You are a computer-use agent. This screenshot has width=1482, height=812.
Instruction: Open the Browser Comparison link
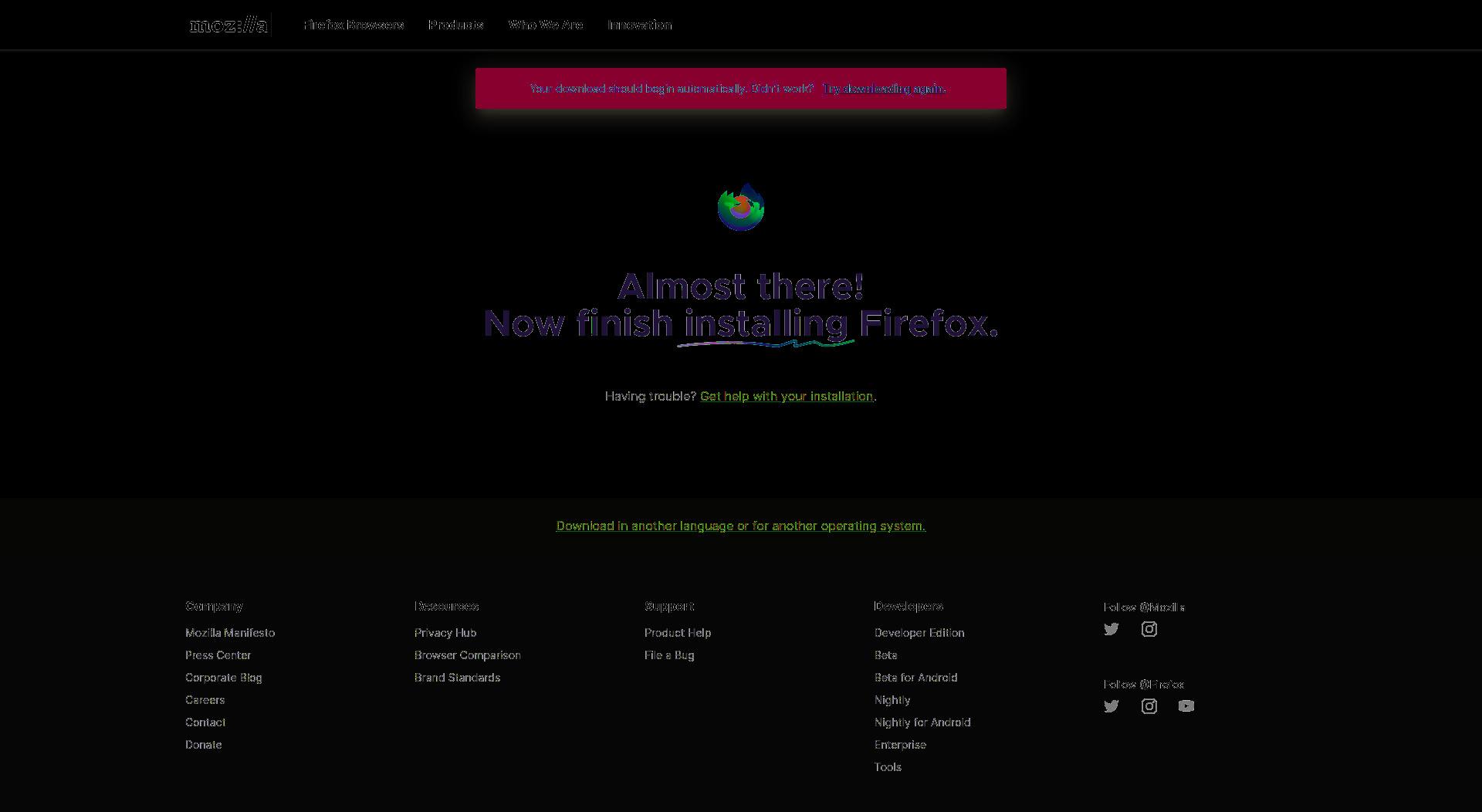(x=468, y=655)
